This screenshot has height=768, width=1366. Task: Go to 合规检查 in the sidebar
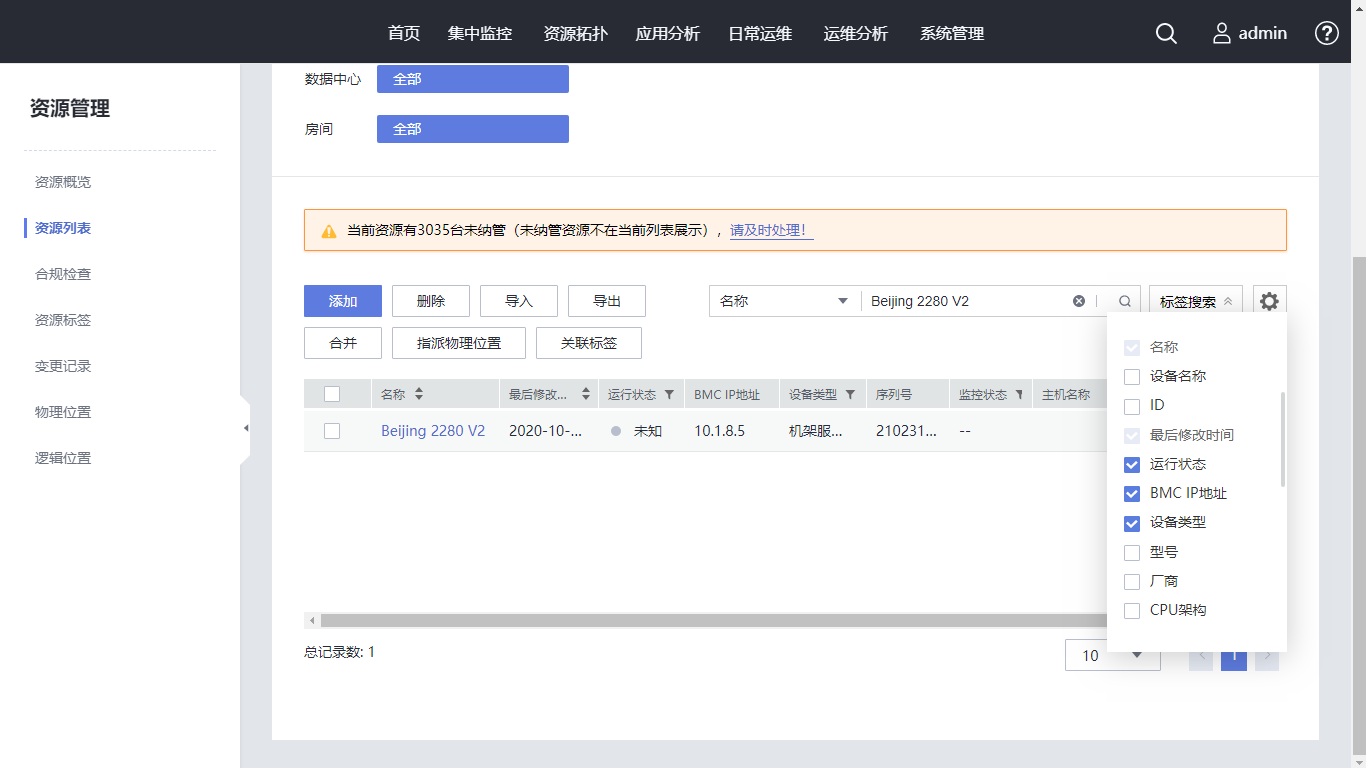coord(63,274)
